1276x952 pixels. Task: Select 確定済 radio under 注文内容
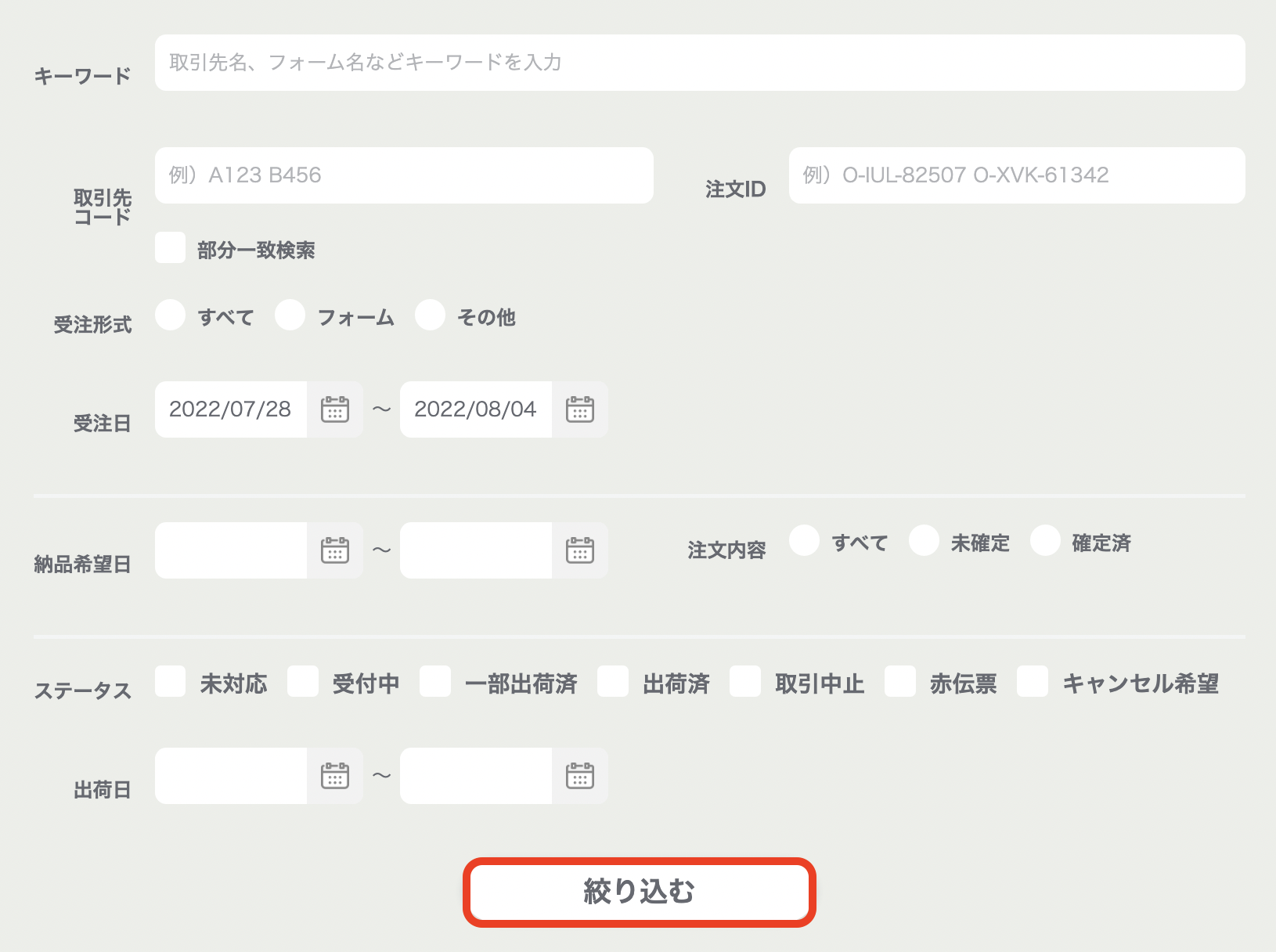[x=1045, y=540]
